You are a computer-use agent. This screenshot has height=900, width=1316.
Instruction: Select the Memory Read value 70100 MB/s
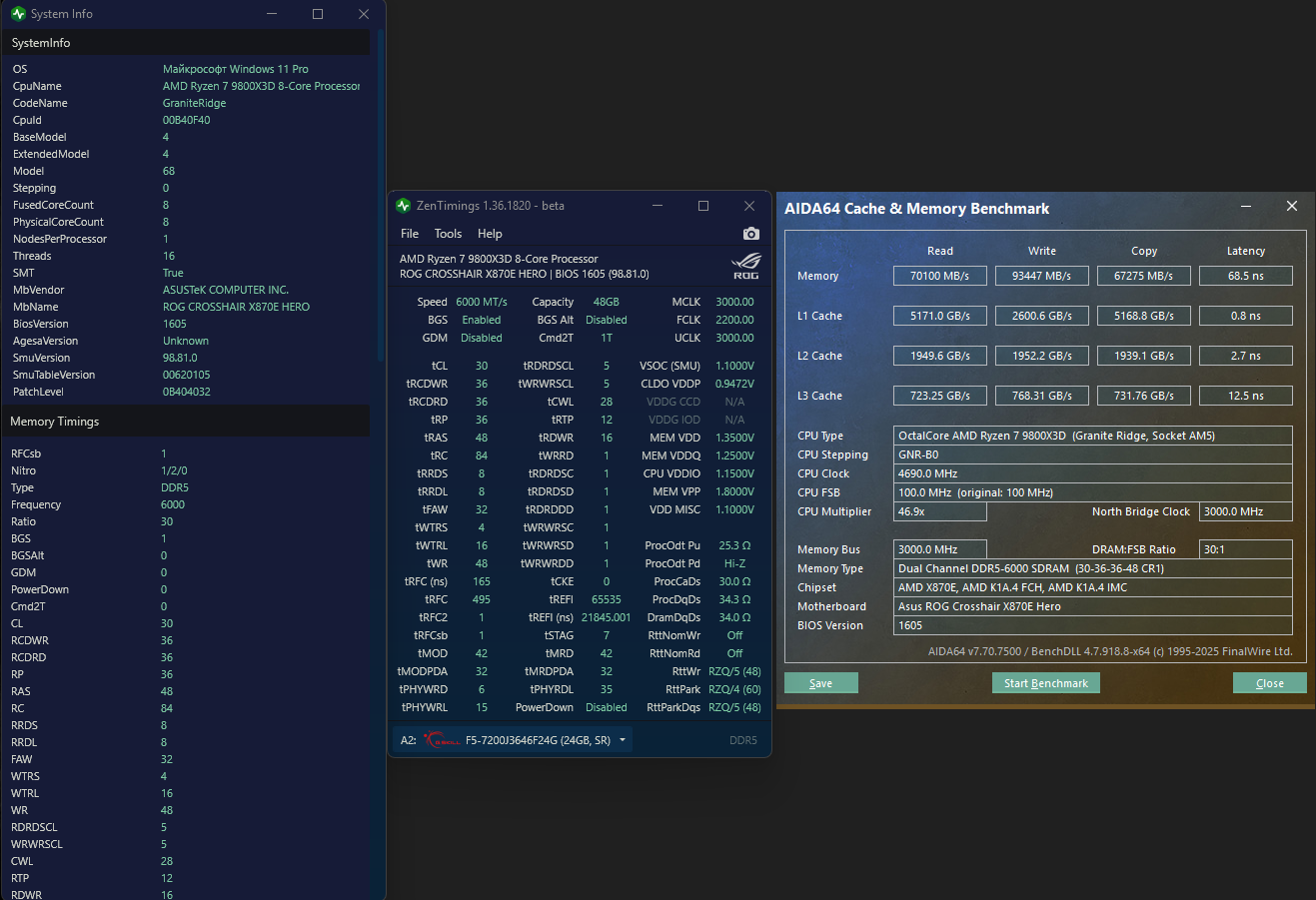[x=940, y=276]
